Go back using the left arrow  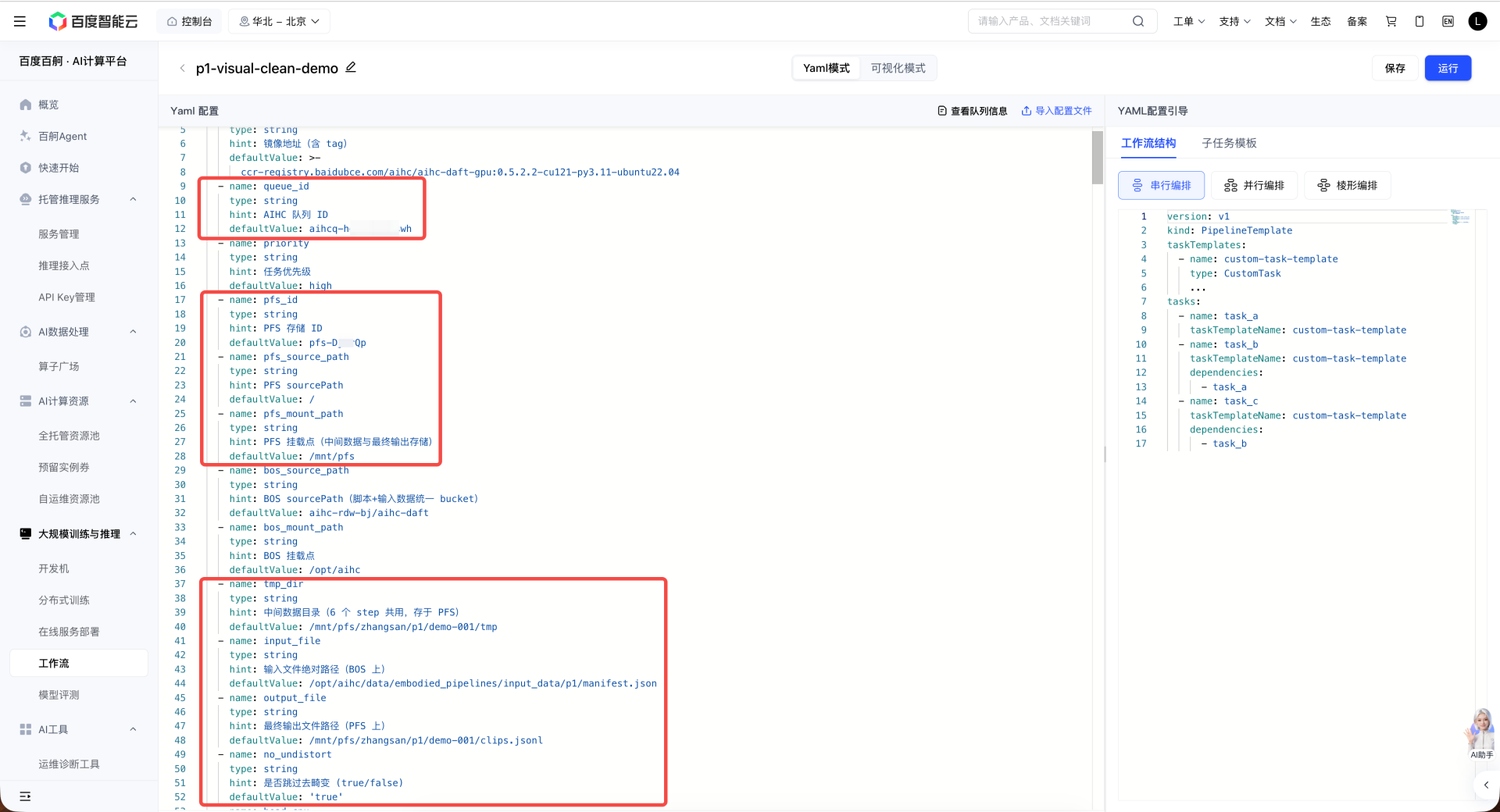pos(182,69)
